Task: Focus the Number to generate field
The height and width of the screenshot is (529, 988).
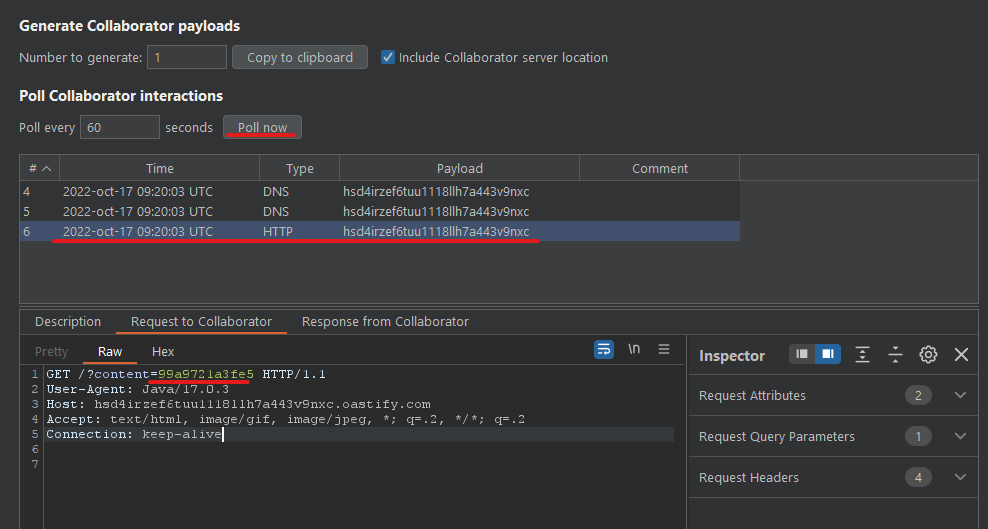Action: coord(187,57)
